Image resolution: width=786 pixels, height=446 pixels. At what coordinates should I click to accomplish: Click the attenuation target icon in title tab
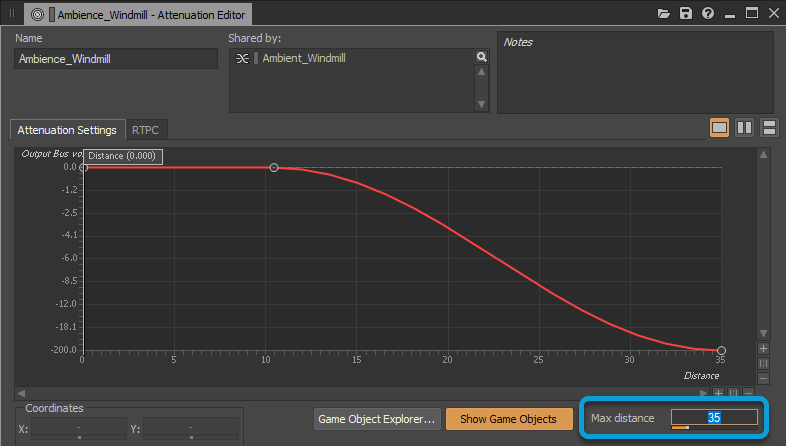[x=38, y=15]
